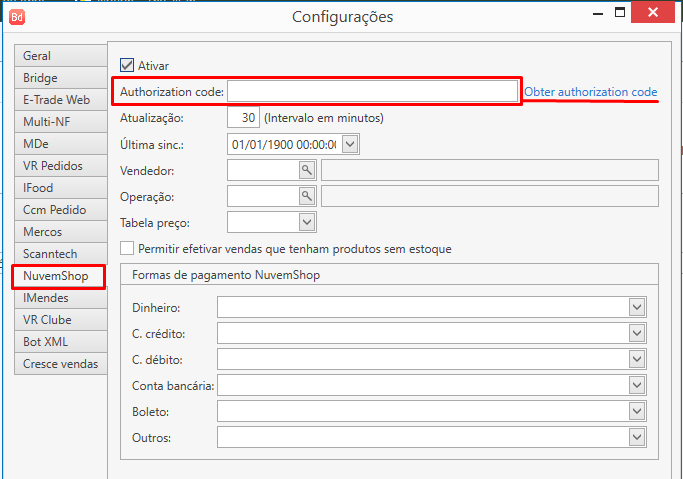Click the Atualização interval minutes field

pyautogui.click(x=243, y=118)
